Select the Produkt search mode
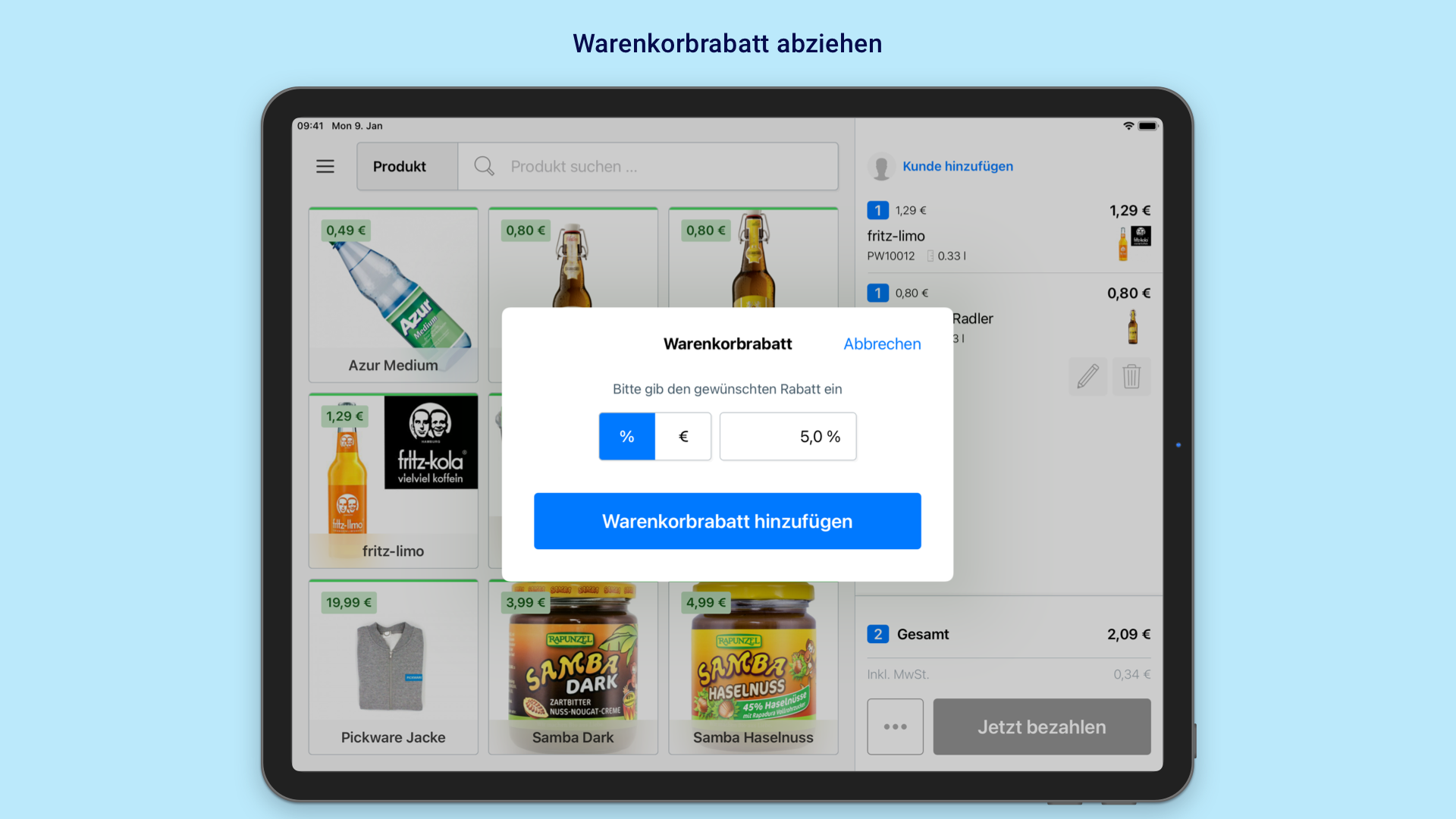 (x=407, y=166)
